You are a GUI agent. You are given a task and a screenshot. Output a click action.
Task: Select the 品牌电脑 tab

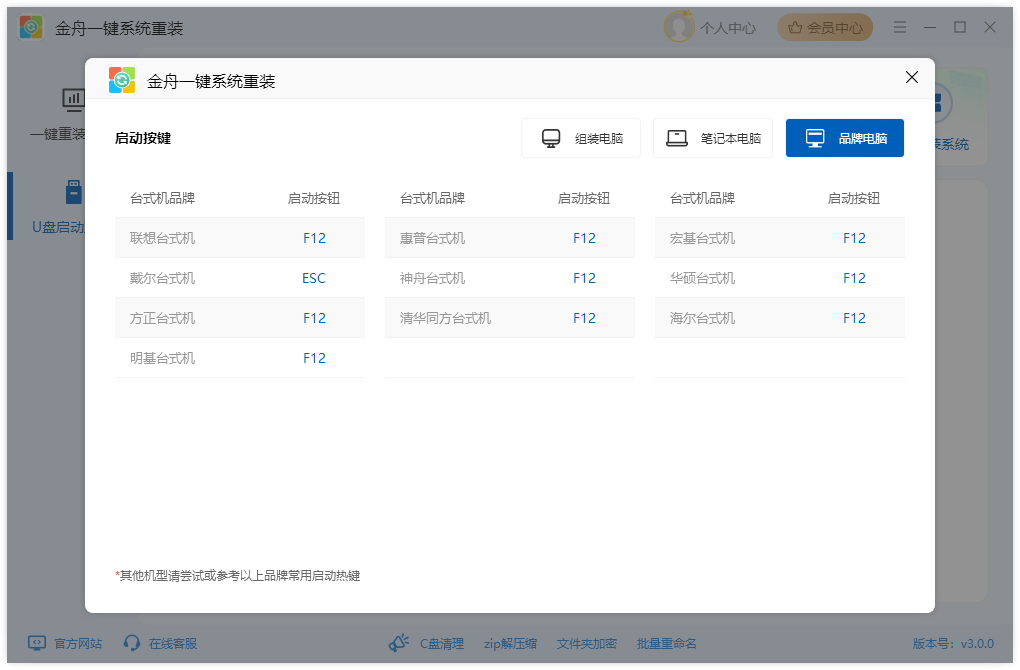pos(844,138)
